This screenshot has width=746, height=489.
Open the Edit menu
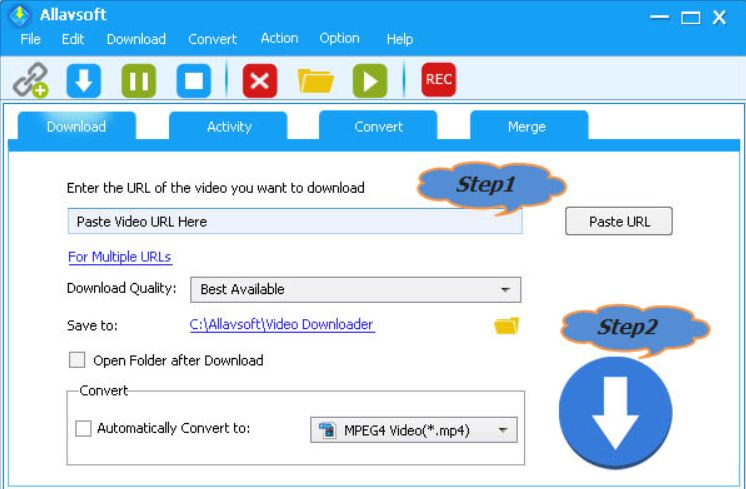[73, 39]
